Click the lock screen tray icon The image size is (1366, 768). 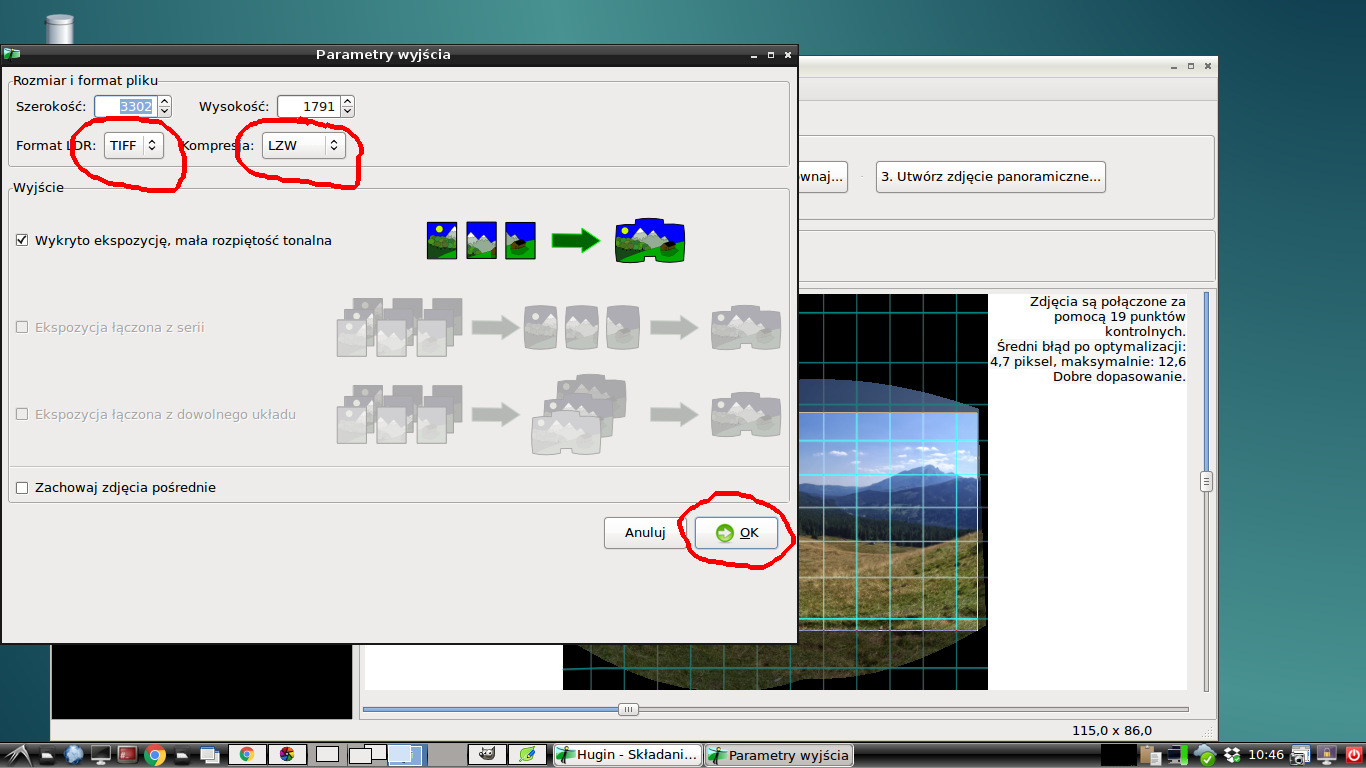click(x=1327, y=755)
